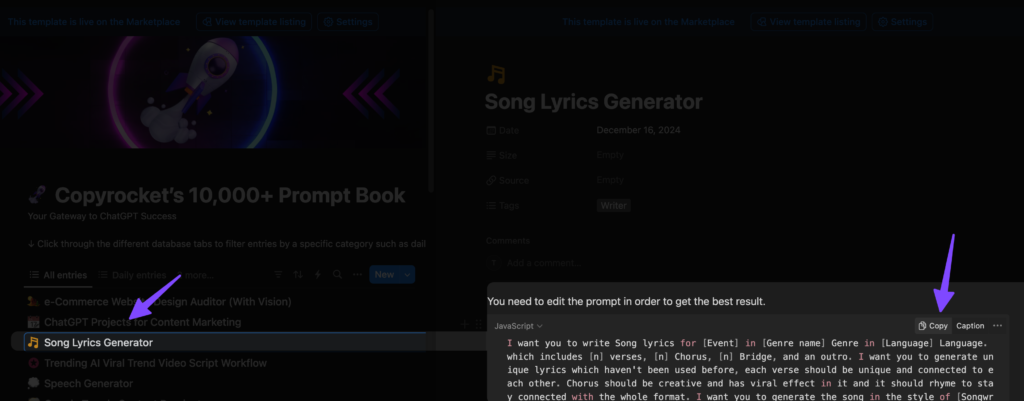This screenshot has height=401, width=1024.
Task: Switch to the All entries tab
Action: coord(58,275)
